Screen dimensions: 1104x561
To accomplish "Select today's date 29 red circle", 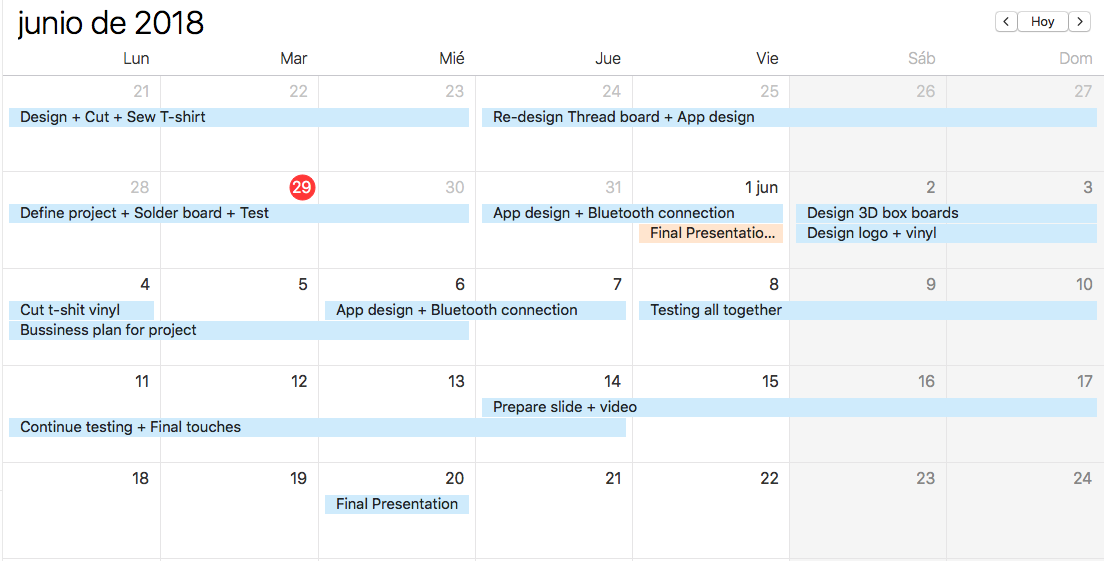I will point(302,187).
